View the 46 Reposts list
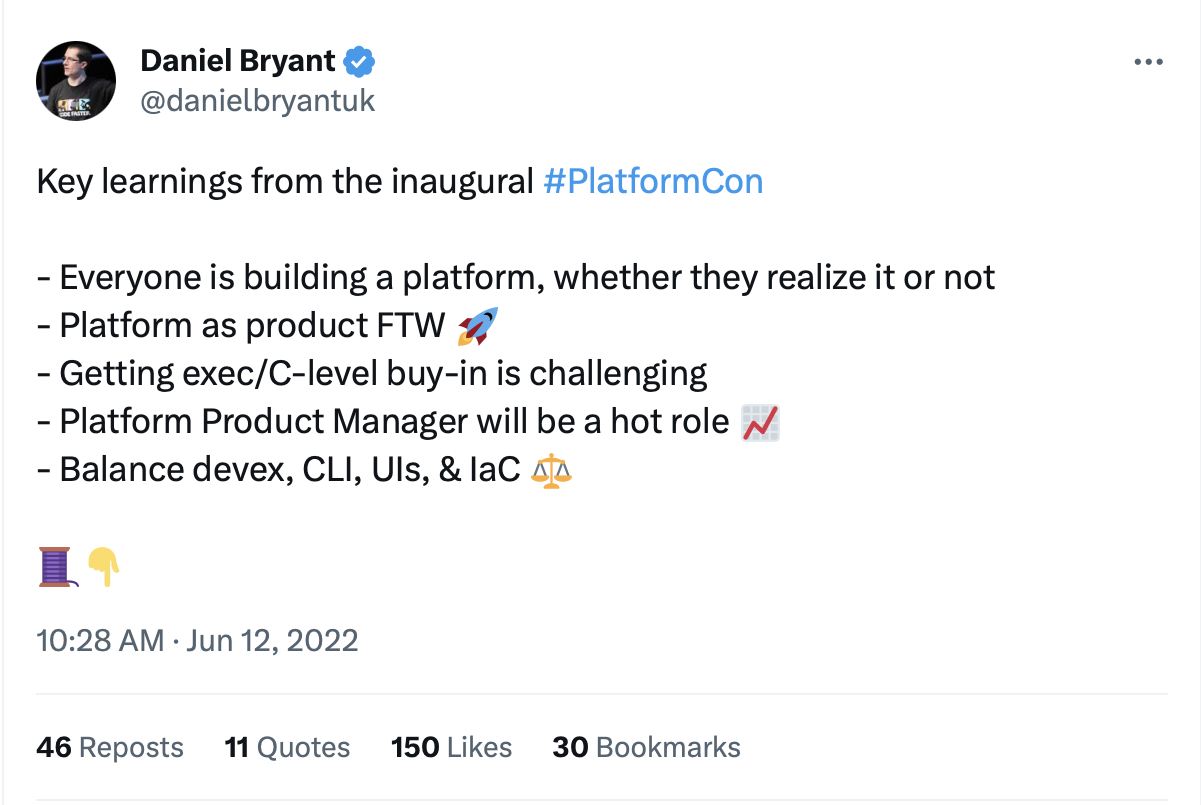This screenshot has width=1201, height=805. (110, 746)
